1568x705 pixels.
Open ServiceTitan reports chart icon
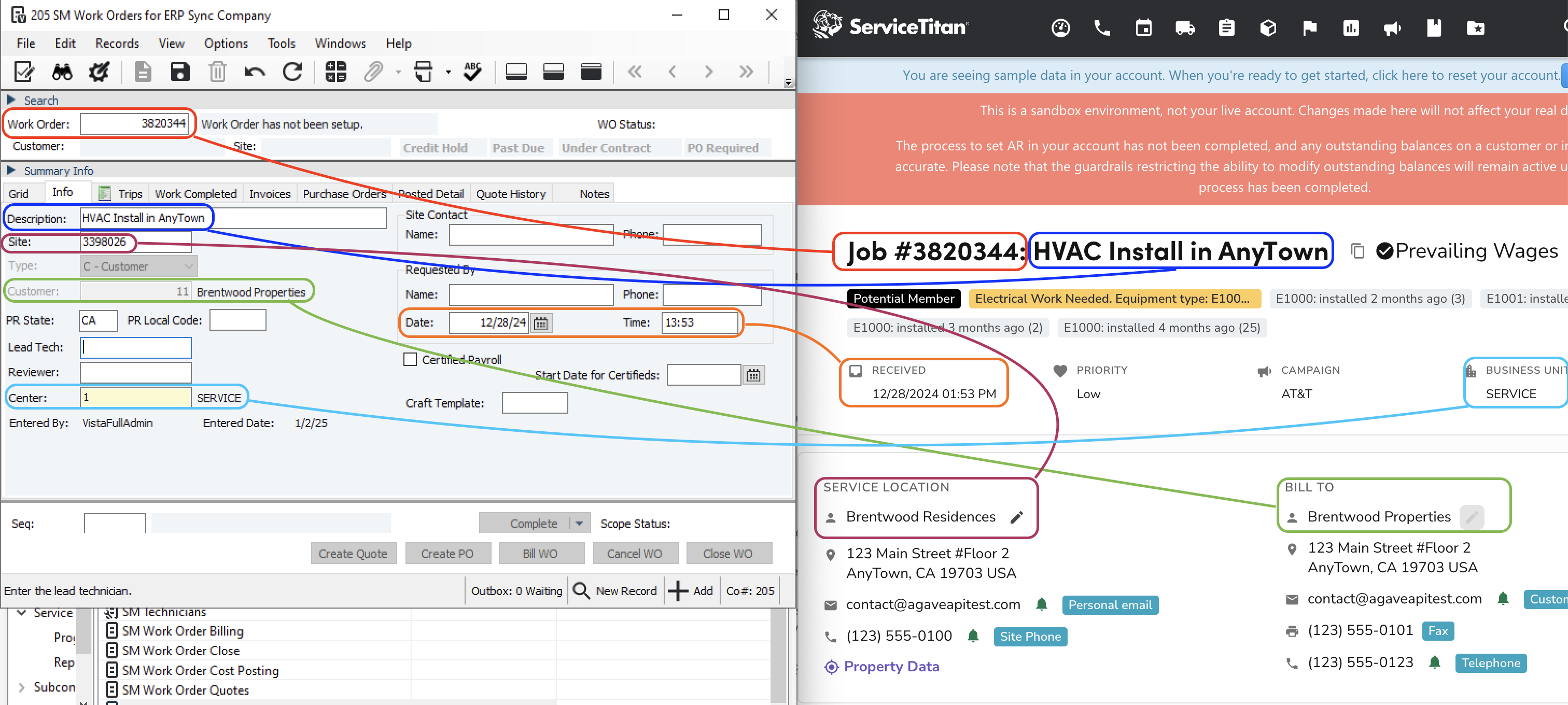pyautogui.click(x=1351, y=28)
